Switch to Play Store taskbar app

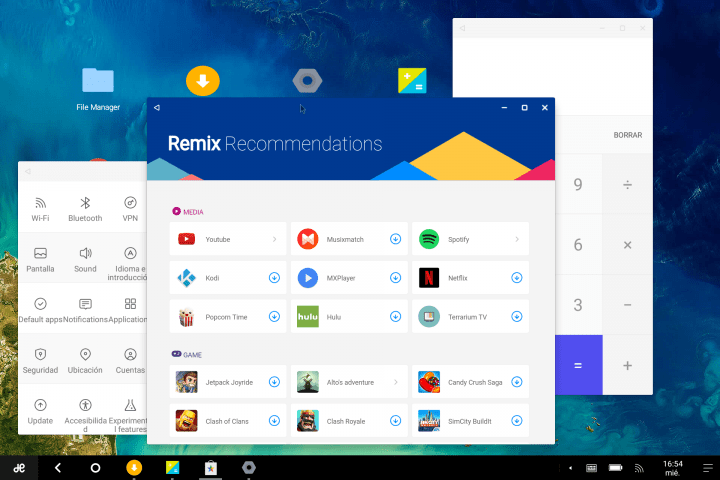[x=210, y=468]
